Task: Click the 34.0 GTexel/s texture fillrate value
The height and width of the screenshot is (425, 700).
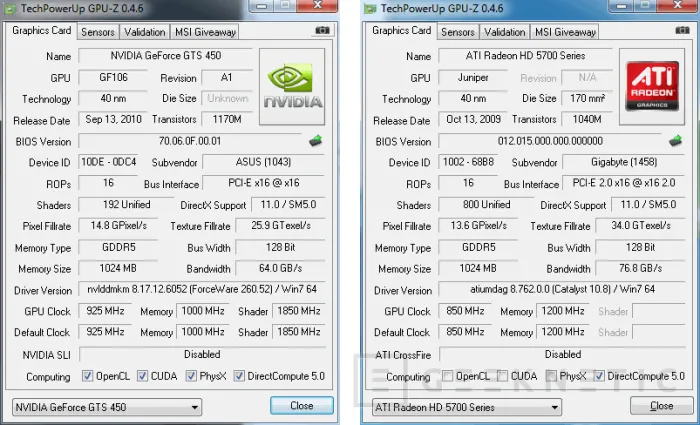Action: pos(641,225)
